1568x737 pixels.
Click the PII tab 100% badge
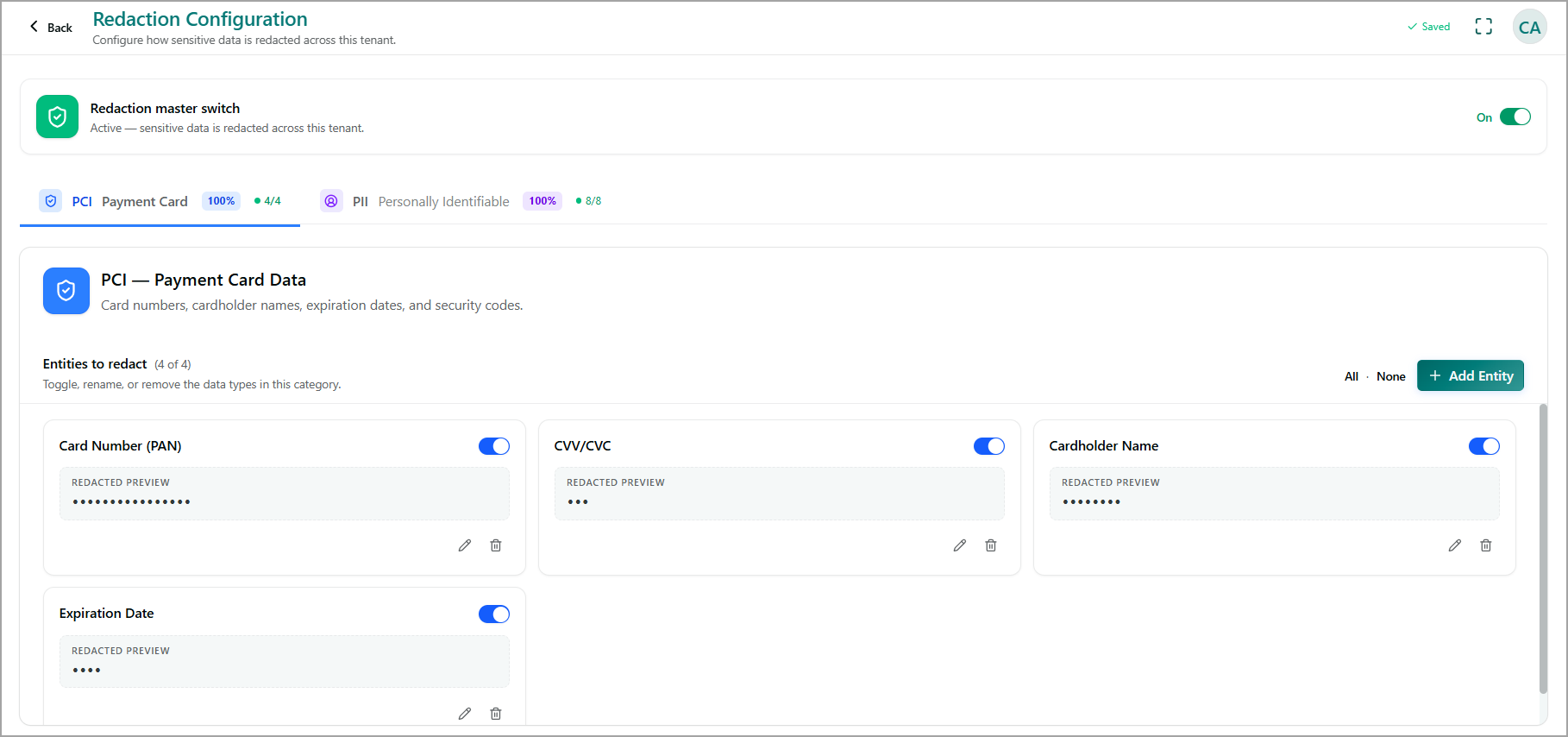coord(543,201)
